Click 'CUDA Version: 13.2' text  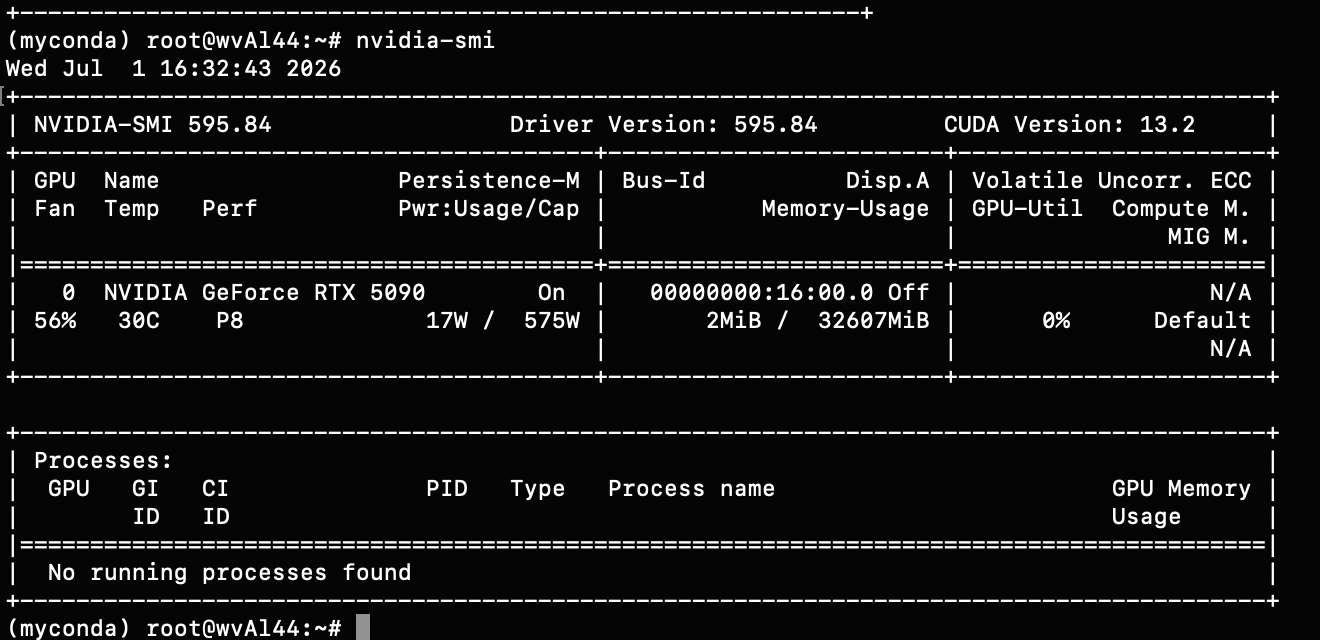coord(1070,125)
